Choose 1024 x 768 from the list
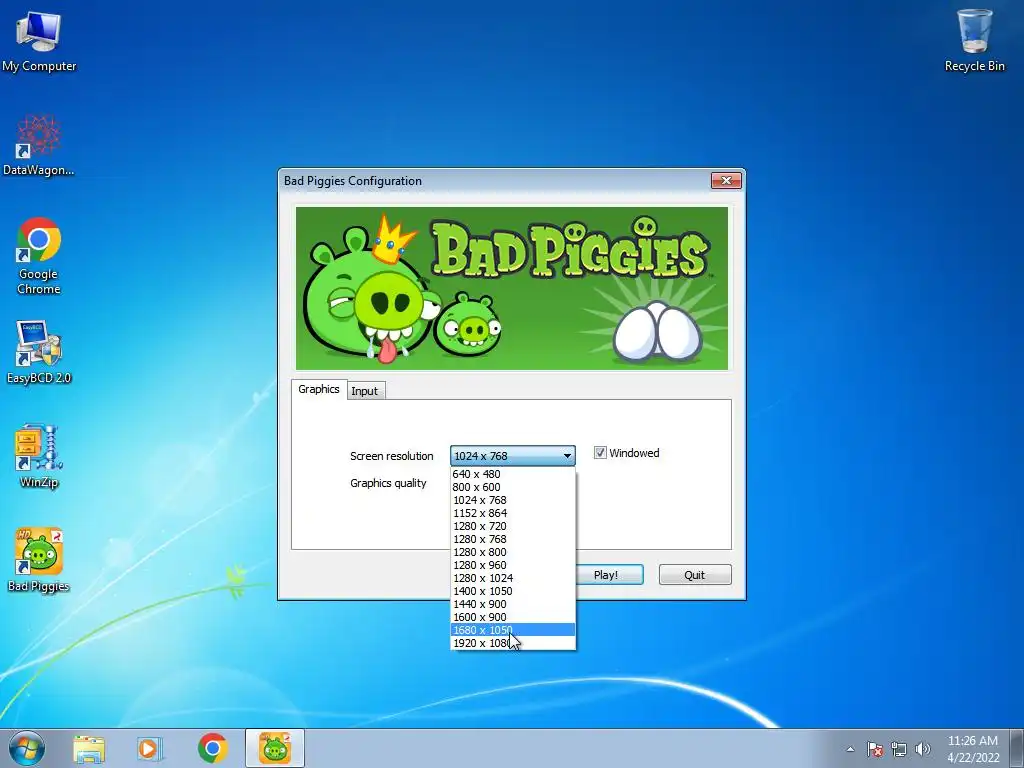1024x768 pixels. [513, 500]
